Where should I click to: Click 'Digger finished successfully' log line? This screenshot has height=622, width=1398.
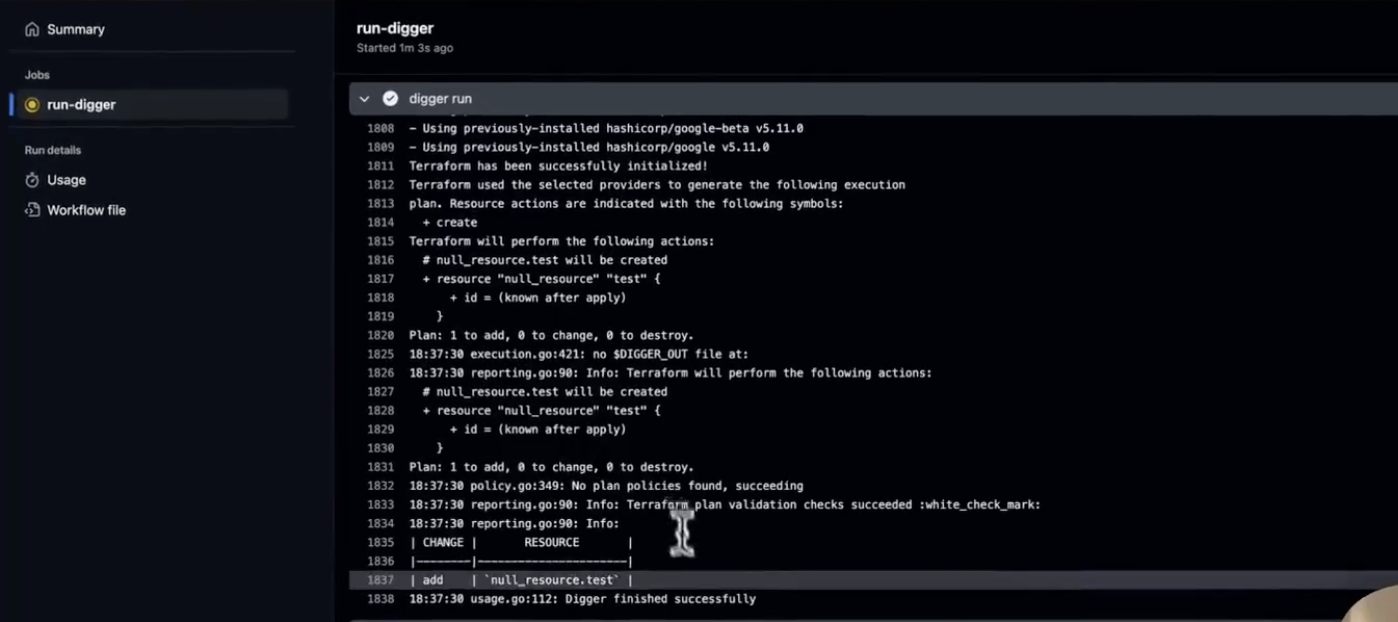pyautogui.click(x=582, y=599)
